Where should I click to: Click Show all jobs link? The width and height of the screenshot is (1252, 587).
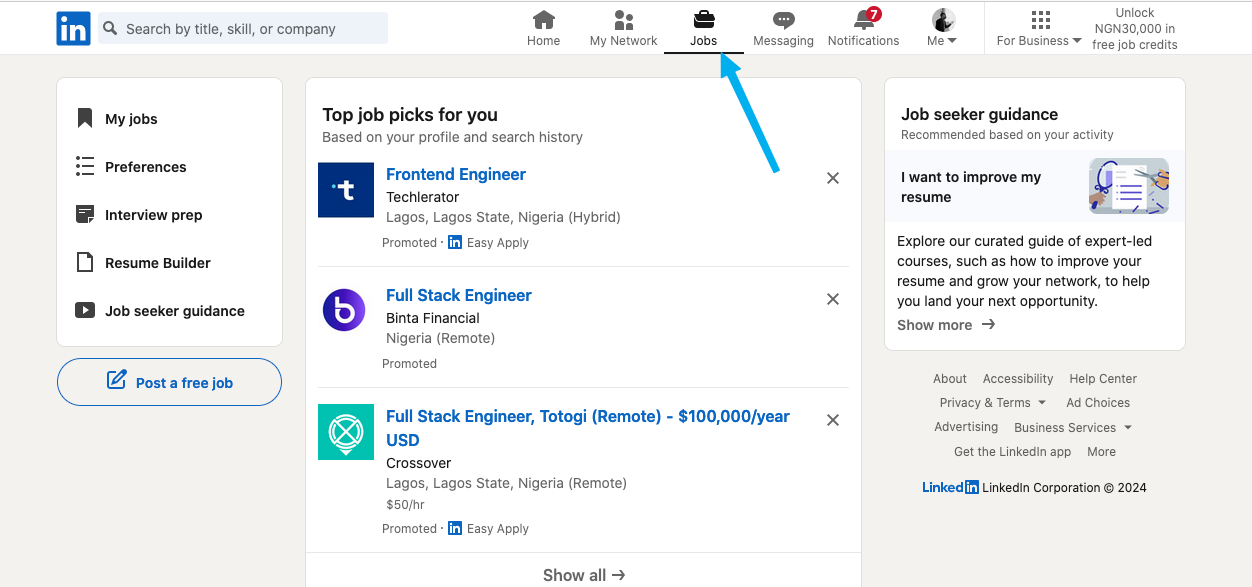(x=584, y=575)
